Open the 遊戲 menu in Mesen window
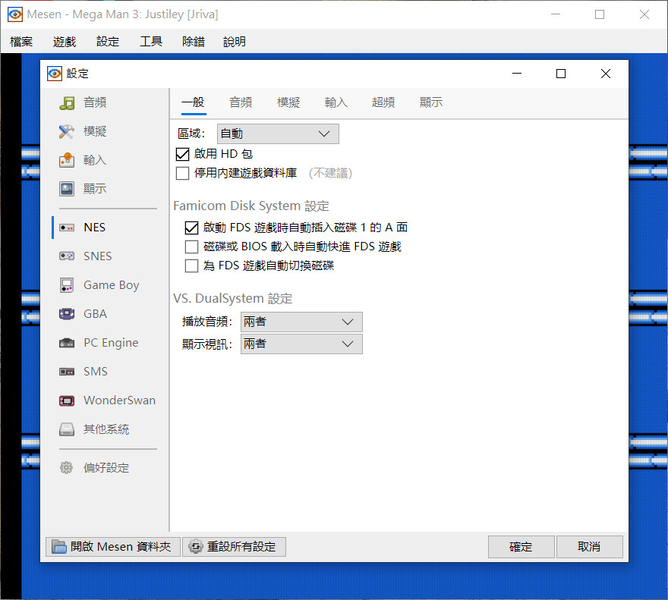The height and width of the screenshot is (600, 668). coord(64,42)
